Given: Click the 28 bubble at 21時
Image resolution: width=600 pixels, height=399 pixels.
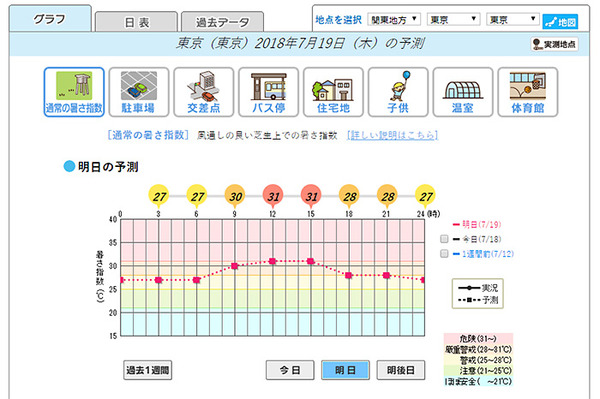Looking at the screenshot, I should [387, 195].
